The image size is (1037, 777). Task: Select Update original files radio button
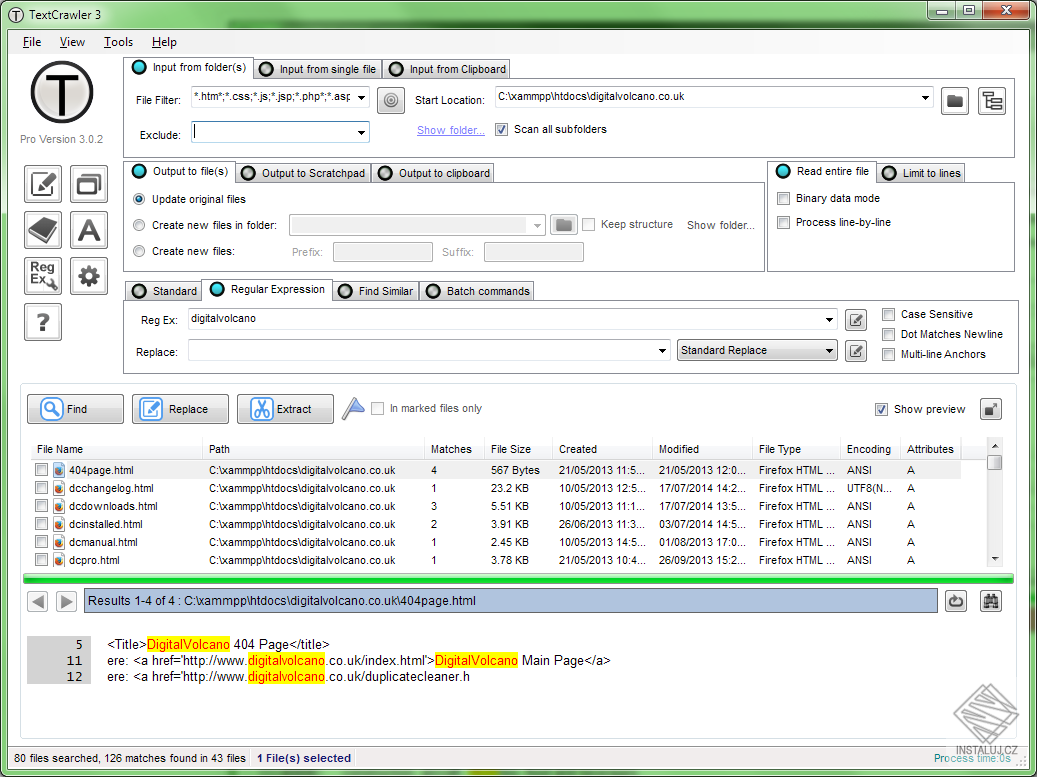click(x=139, y=199)
